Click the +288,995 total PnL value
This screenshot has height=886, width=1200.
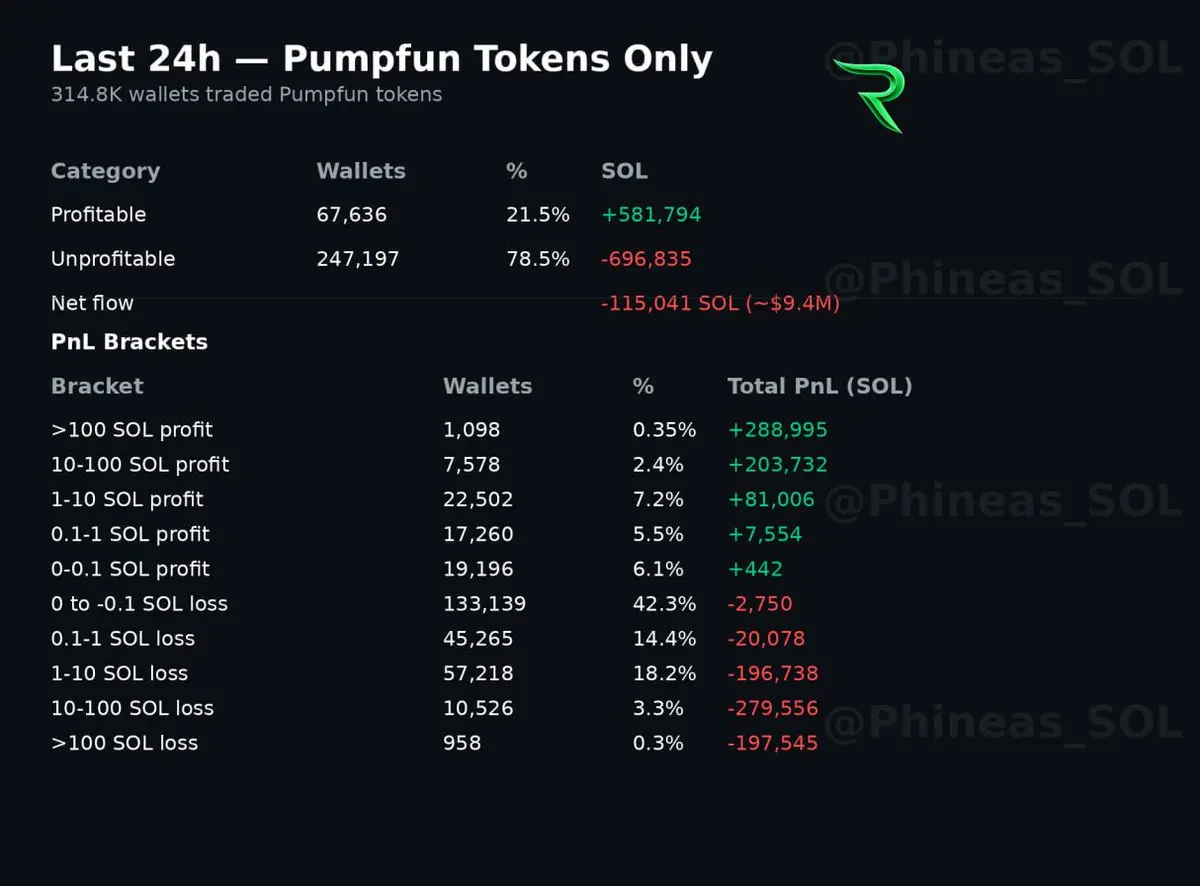click(x=778, y=430)
